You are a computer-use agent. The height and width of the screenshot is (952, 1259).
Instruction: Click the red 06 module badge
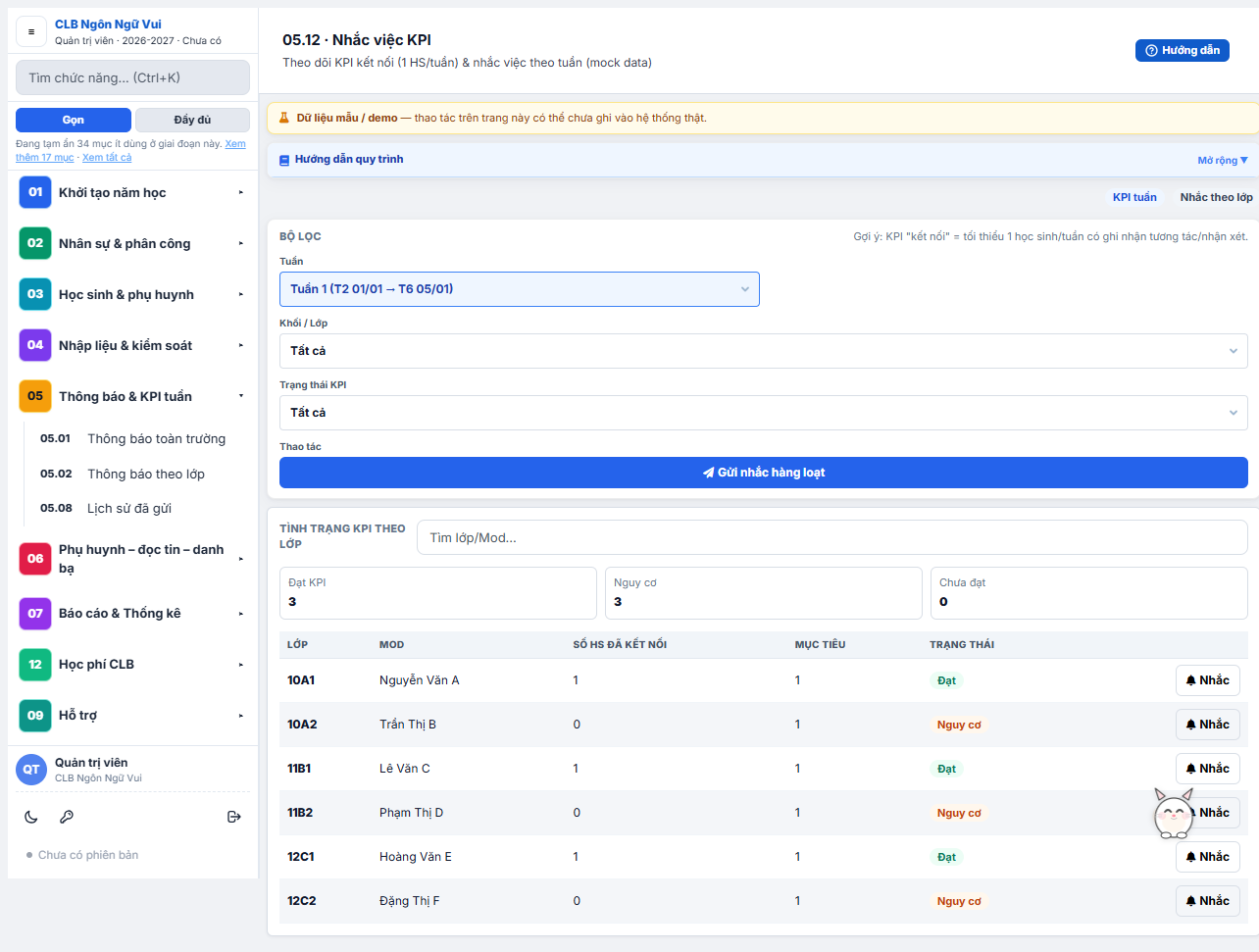(x=35, y=559)
